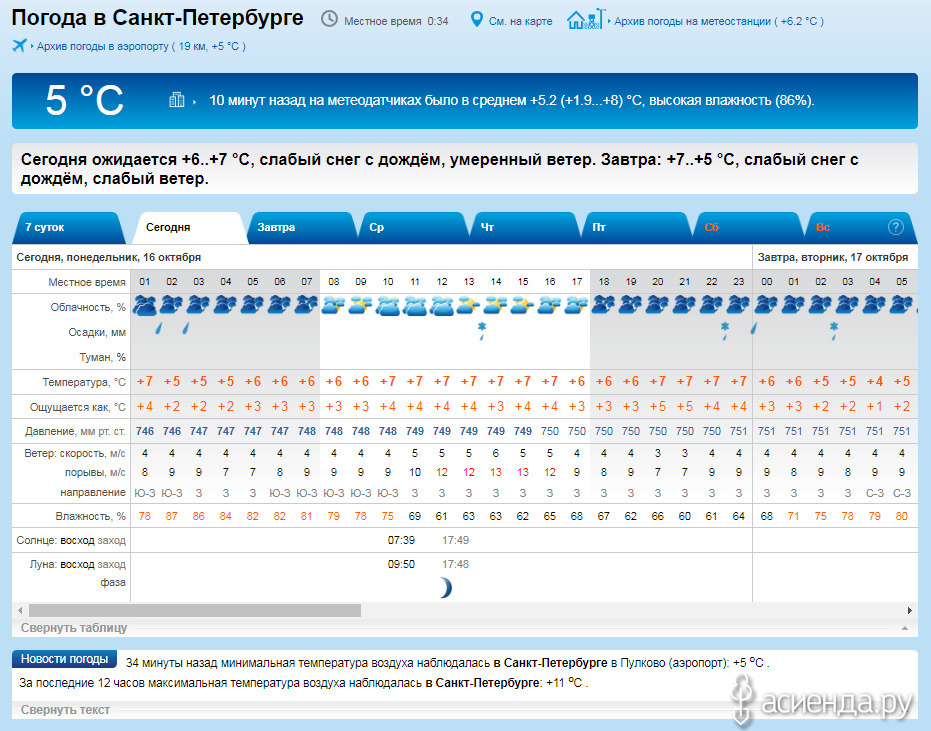Click the cloud icon at hour 16

pos(550,305)
